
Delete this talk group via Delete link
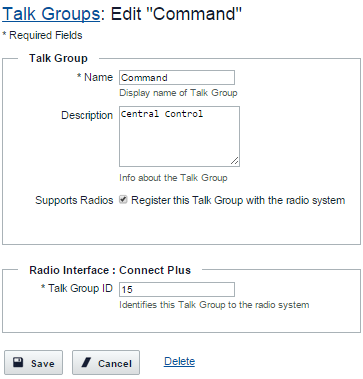(179, 361)
